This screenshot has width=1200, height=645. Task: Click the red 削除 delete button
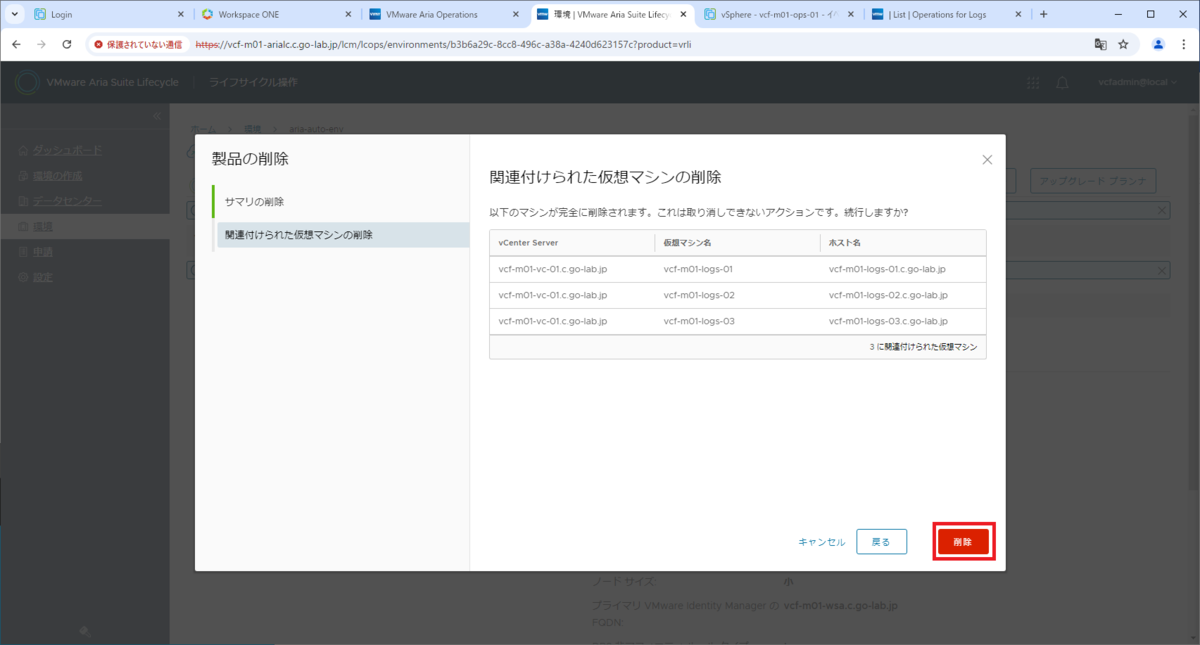(963, 541)
